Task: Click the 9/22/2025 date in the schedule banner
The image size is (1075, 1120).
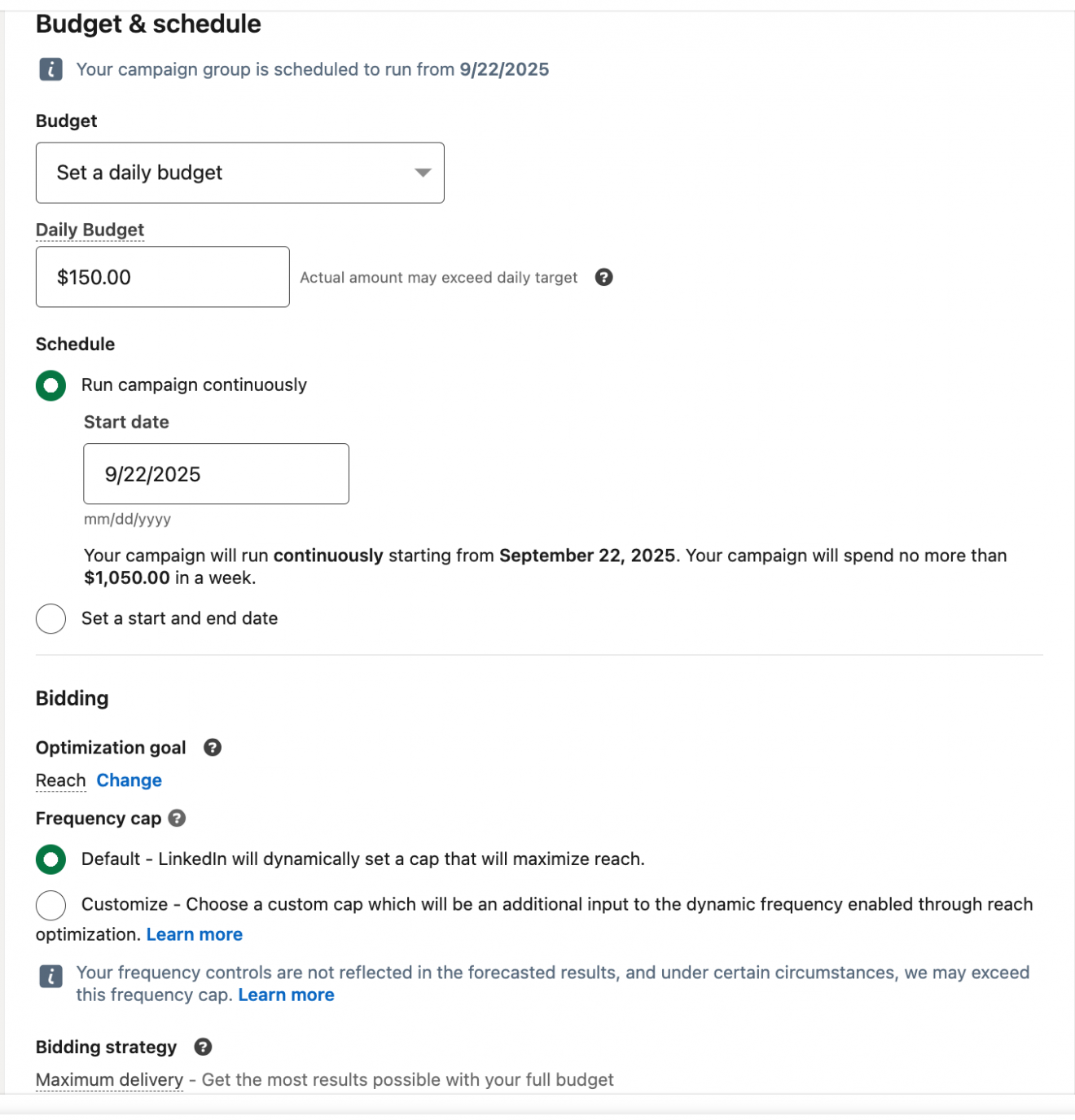Action: pos(505,69)
